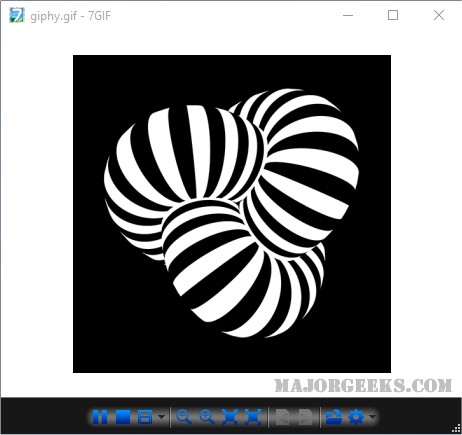Switch to full screen view

(253, 417)
